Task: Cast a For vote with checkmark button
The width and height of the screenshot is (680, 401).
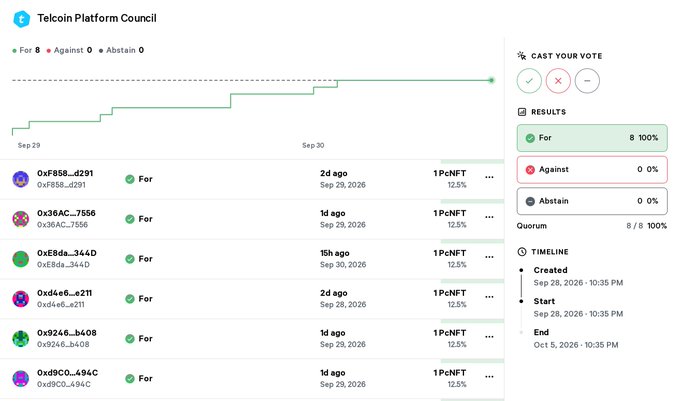Action: point(529,81)
